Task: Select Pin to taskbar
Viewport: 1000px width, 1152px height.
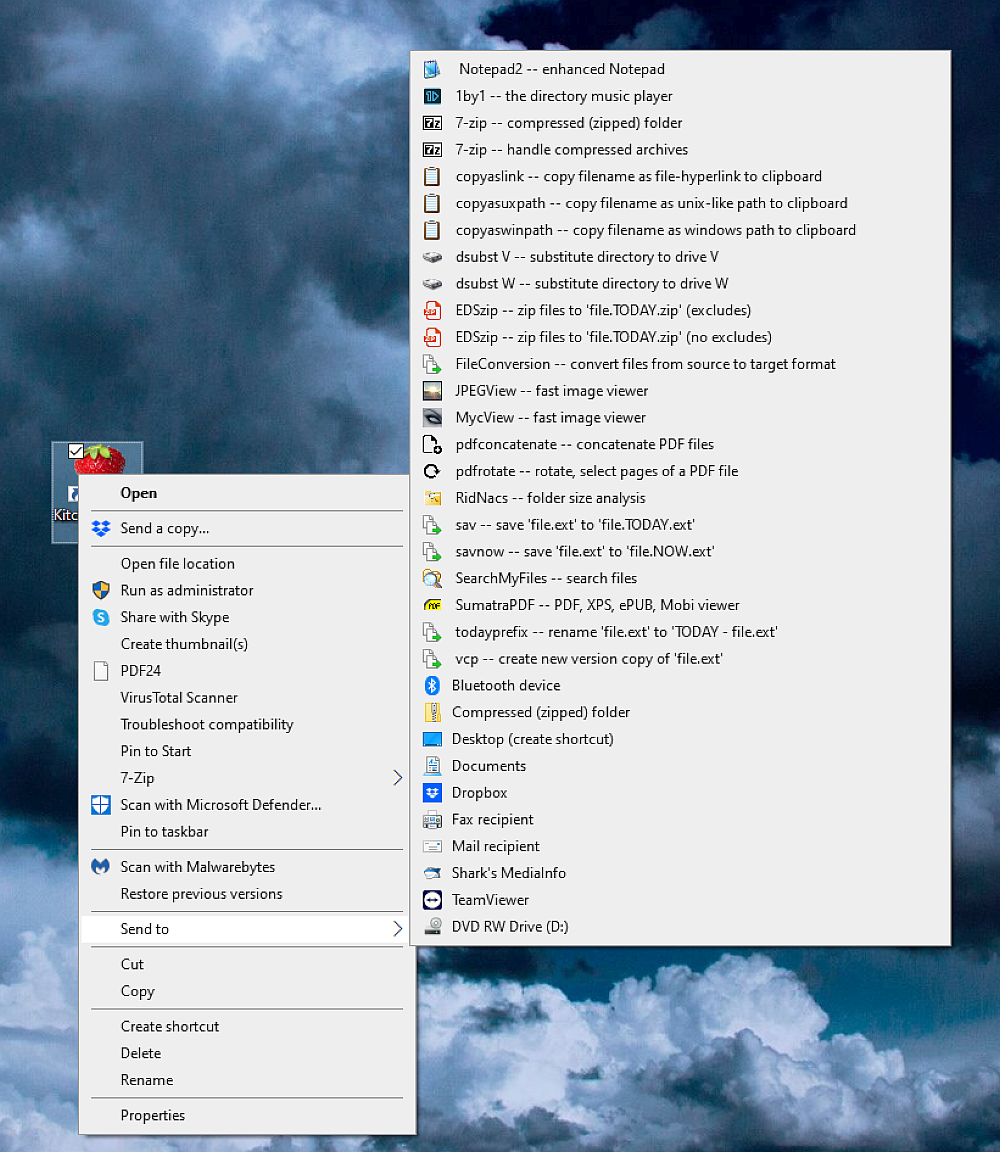Action: [x=247, y=832]
